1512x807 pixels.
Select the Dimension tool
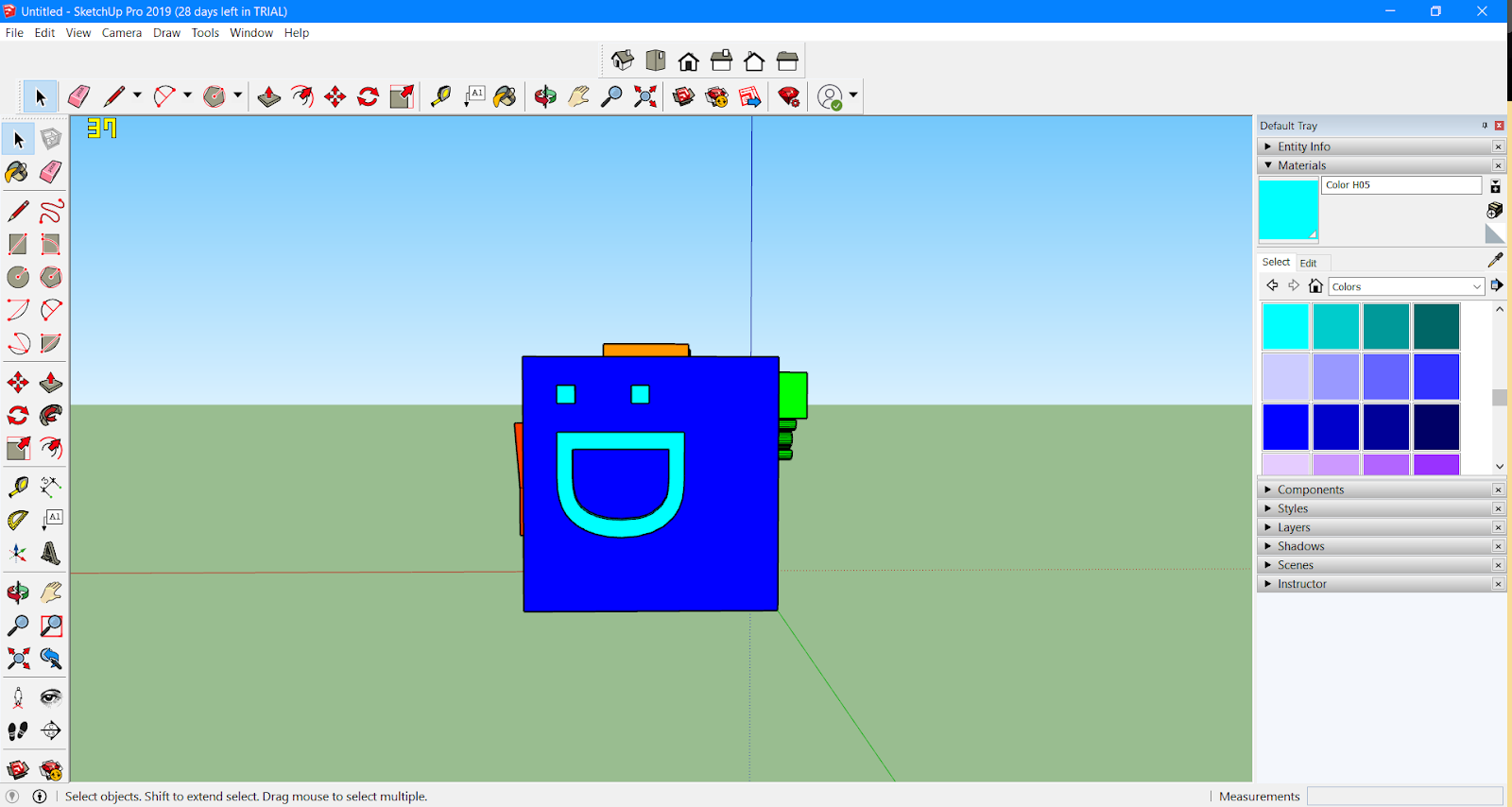[51, 487]
